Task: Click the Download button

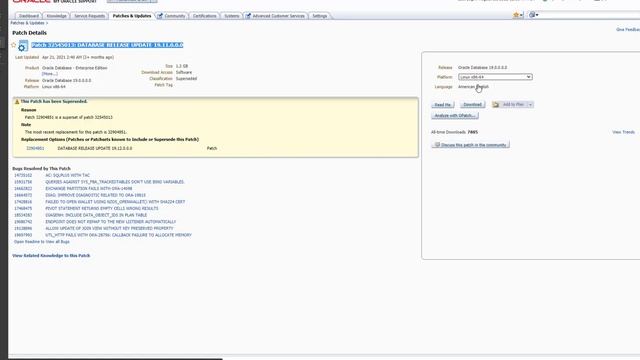Action: (x=472, y=105)
